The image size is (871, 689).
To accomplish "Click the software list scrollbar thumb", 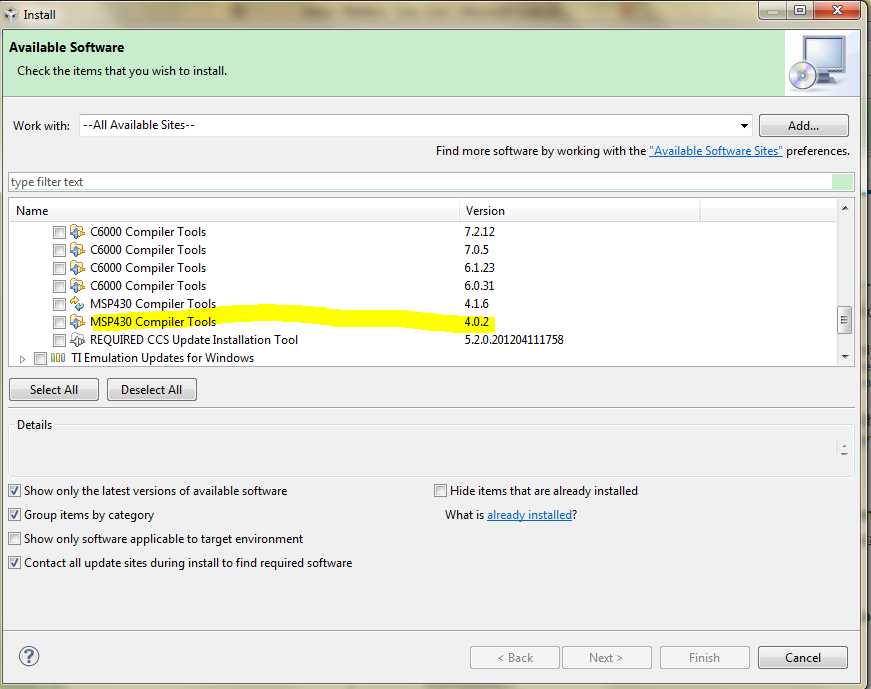I will tap(844, 320).
